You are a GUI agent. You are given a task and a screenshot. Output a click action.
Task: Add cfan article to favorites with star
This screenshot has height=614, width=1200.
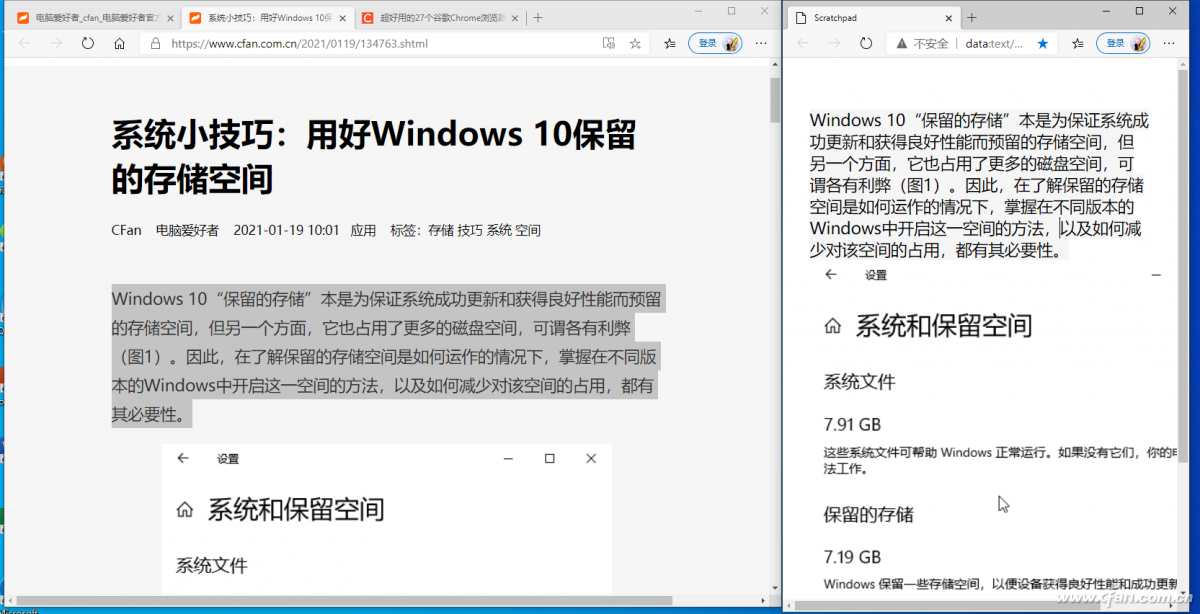[635, 44]
